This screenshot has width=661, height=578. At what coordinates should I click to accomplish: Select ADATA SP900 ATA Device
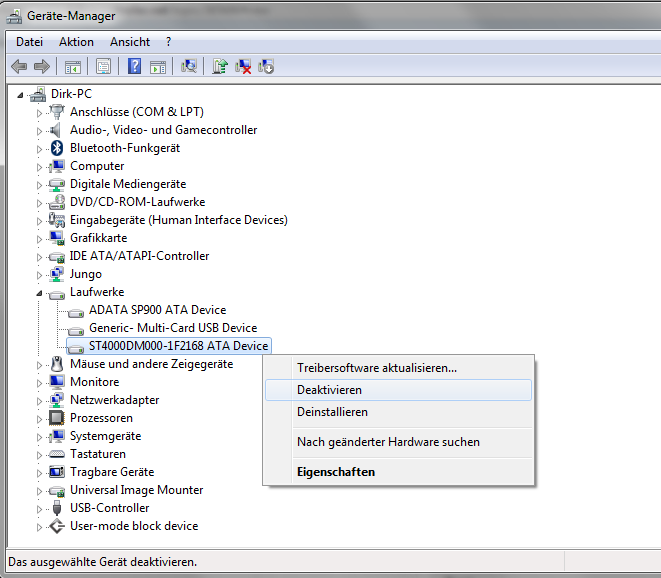pos(157,310)
